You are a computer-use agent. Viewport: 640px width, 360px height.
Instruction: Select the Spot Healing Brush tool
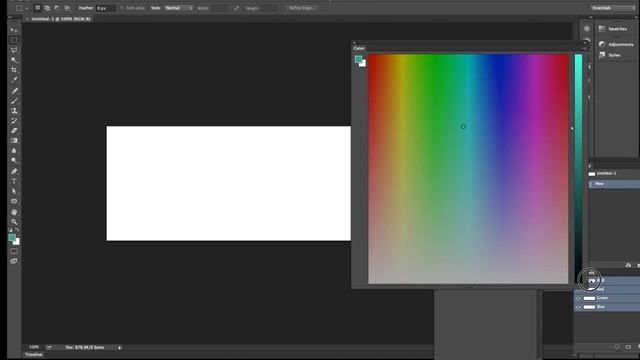(14, 91)
